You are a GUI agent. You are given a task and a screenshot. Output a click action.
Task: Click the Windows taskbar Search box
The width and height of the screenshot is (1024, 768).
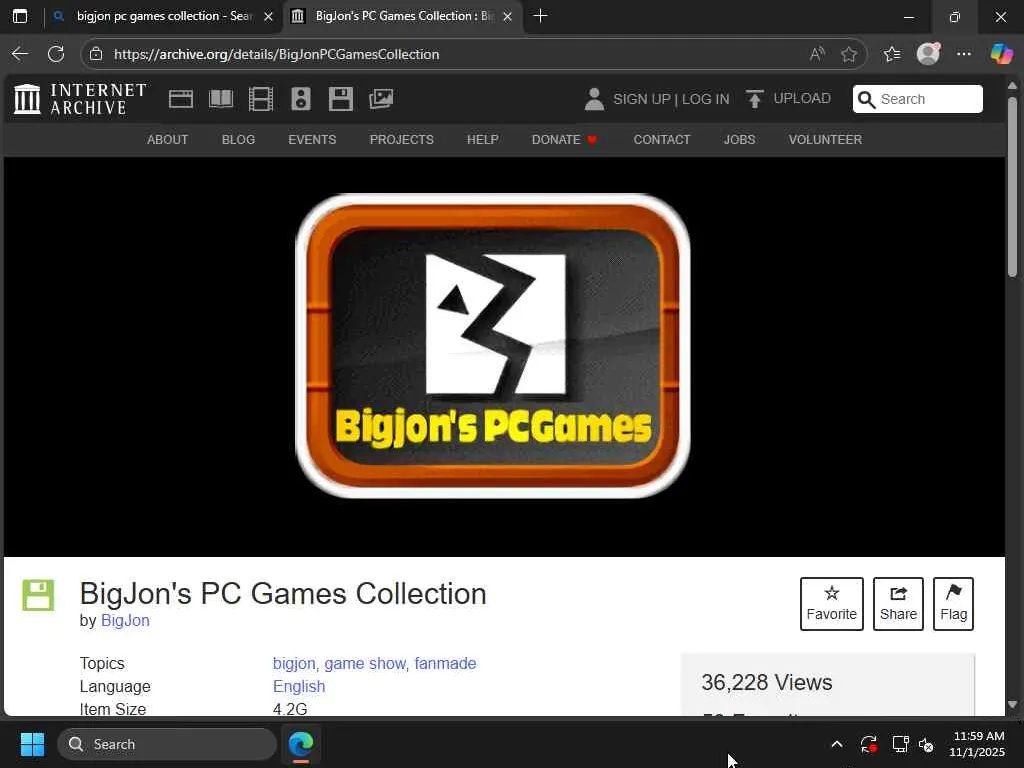pos(167,744)
